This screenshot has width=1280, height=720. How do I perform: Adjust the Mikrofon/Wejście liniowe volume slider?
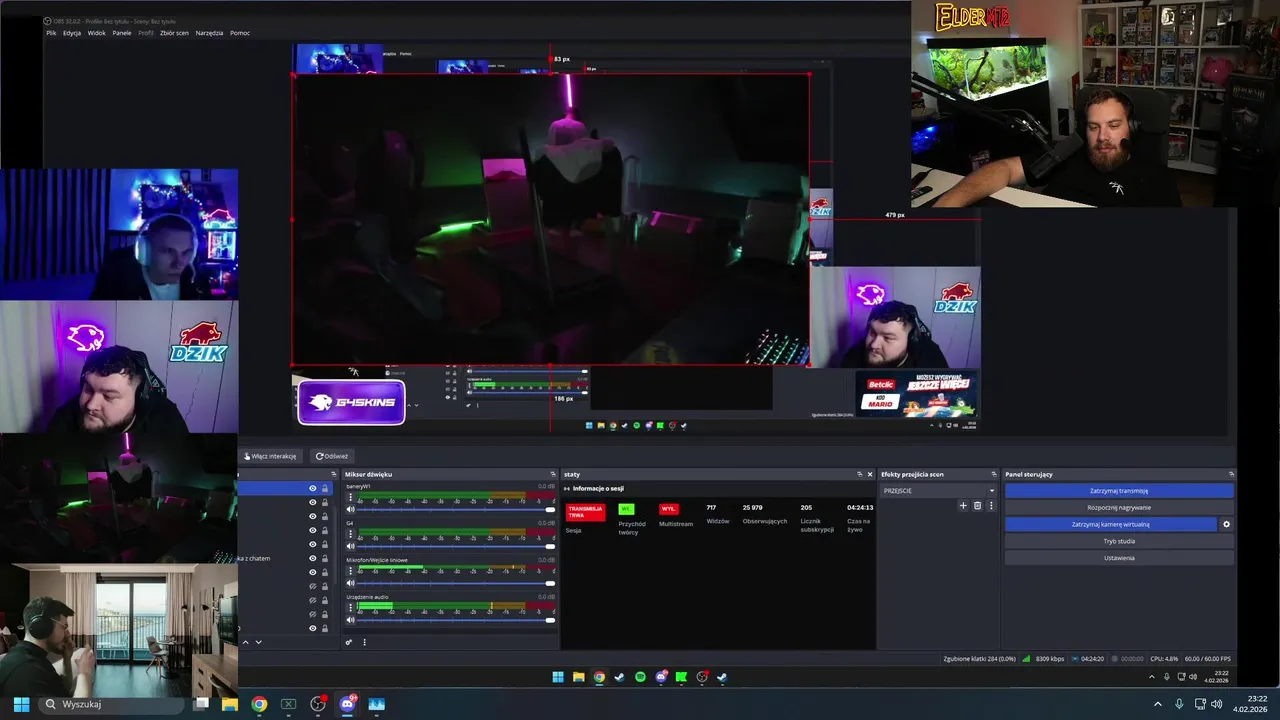(457, 583)
